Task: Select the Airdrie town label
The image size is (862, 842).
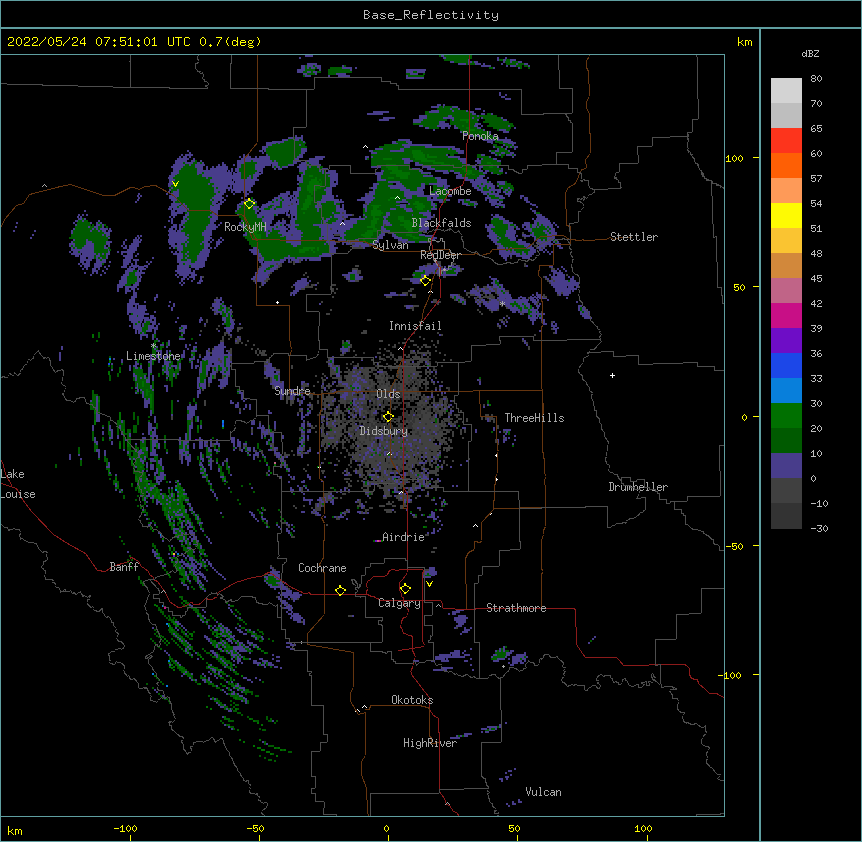Action: pyautogui.click(x=403, y=537)
